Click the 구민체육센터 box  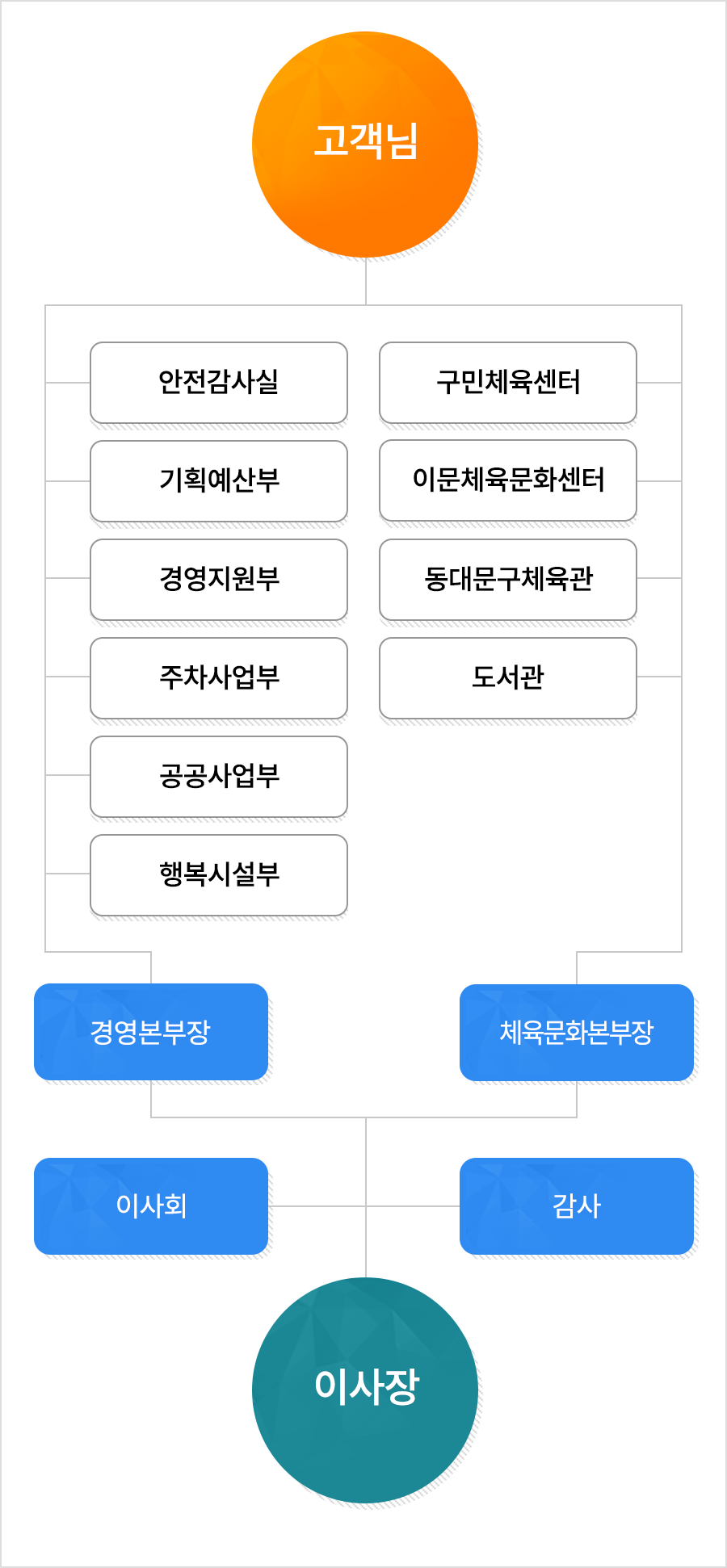pos(508,382)
